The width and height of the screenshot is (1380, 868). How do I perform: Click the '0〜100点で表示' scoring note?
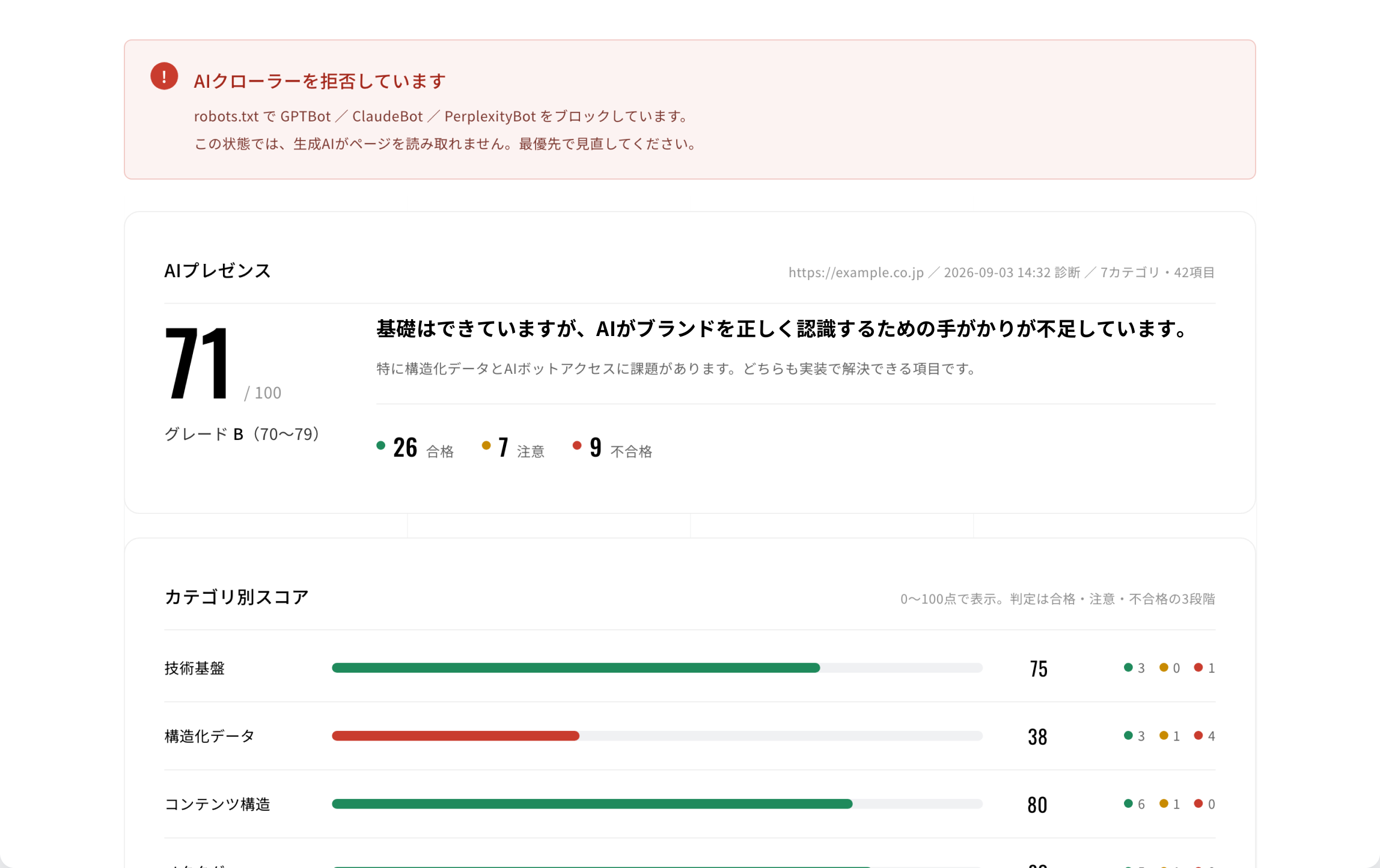(1057, 599)
